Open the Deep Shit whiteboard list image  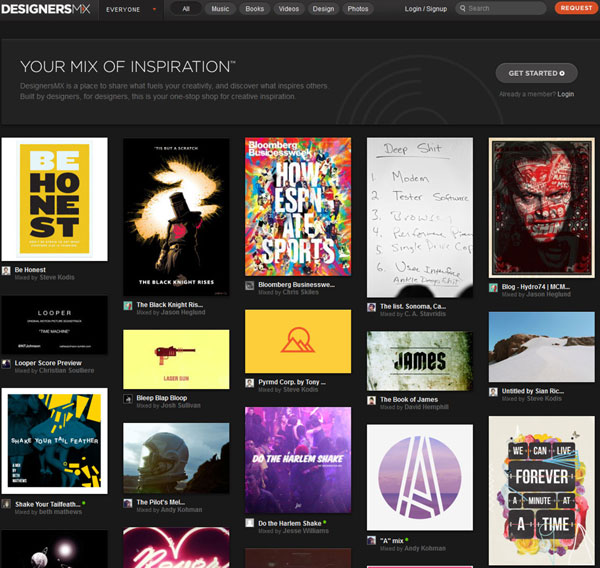[420, 217]
